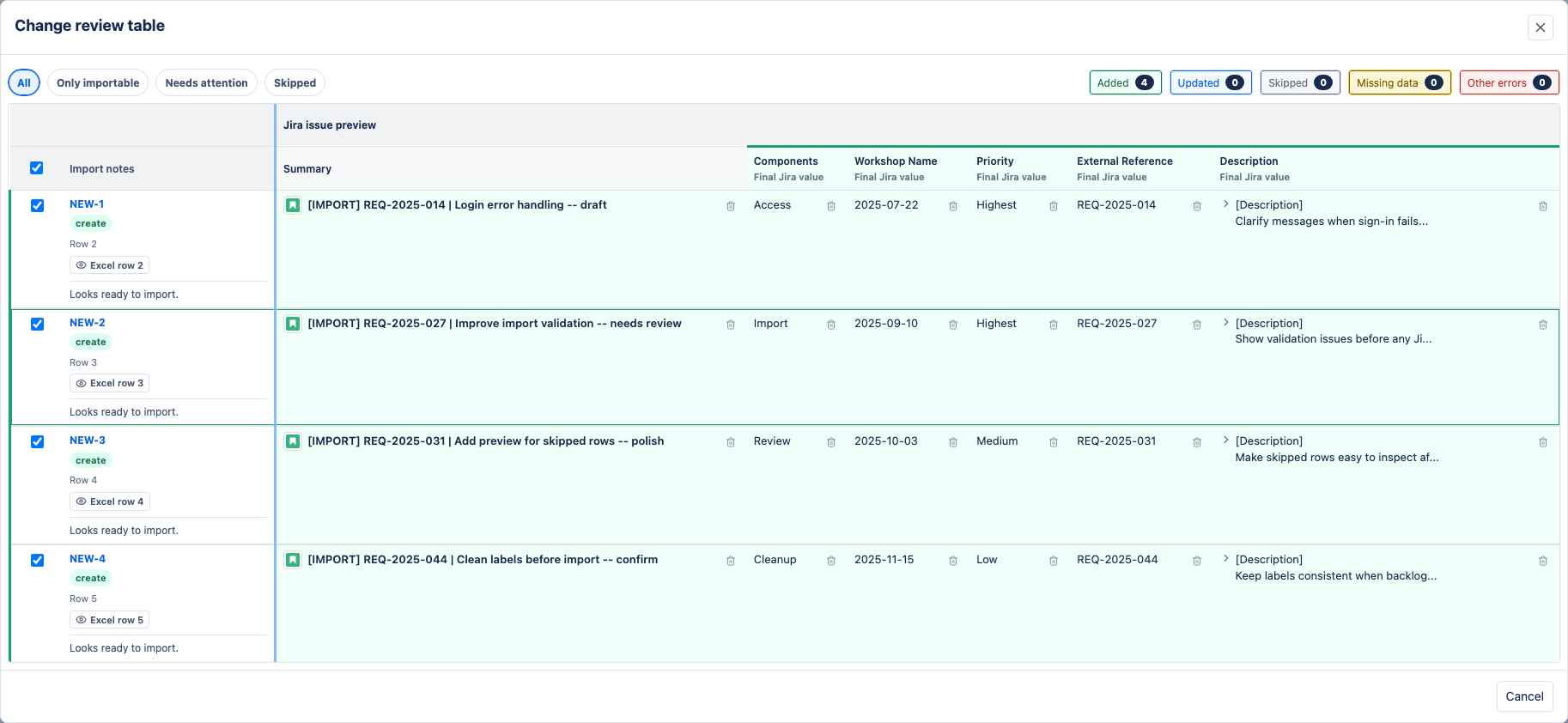Viewport: 1568px width, 723px height.
Task: Remove the Review component value
Action: (x=831, y=442)
